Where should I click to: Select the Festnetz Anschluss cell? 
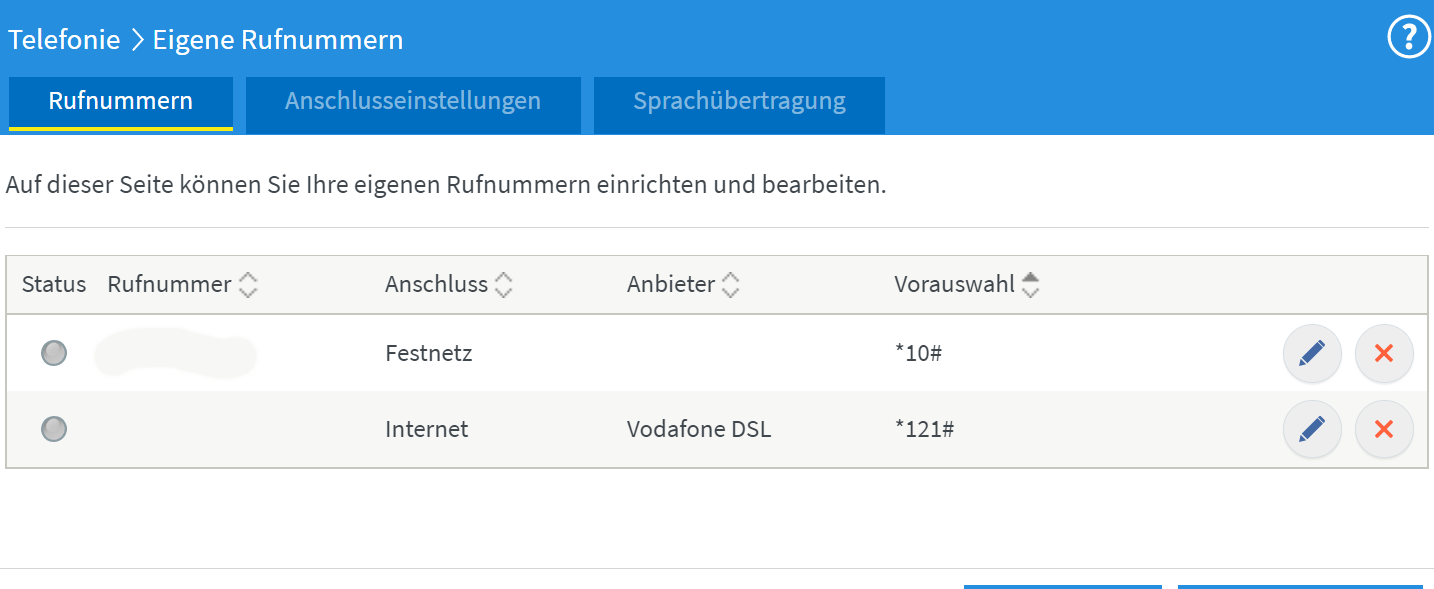click(x=428, y=353)
